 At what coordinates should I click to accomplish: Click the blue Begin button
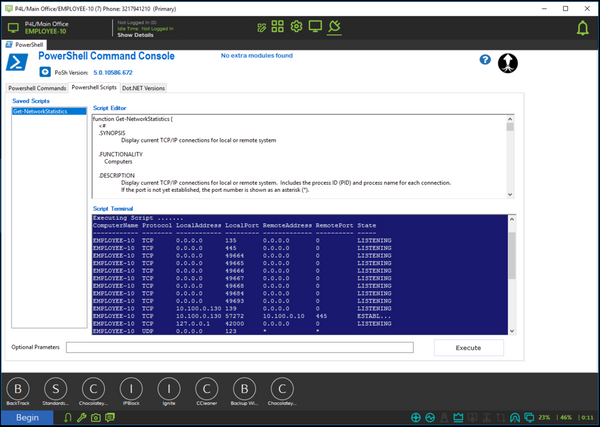[x=27, y=417]
